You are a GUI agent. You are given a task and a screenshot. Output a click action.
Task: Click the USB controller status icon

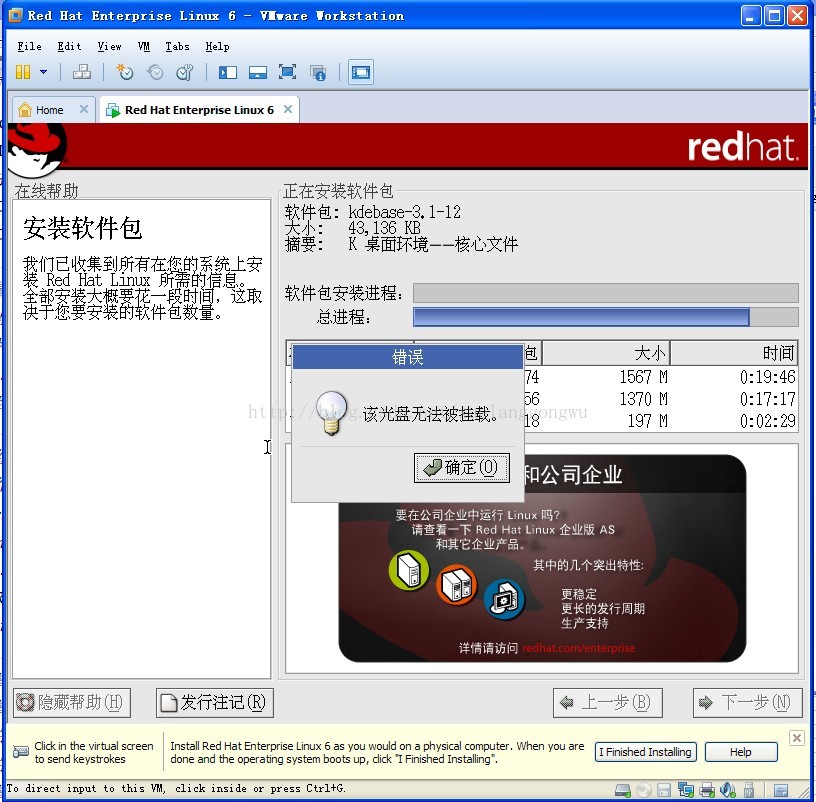coord(749,791)
